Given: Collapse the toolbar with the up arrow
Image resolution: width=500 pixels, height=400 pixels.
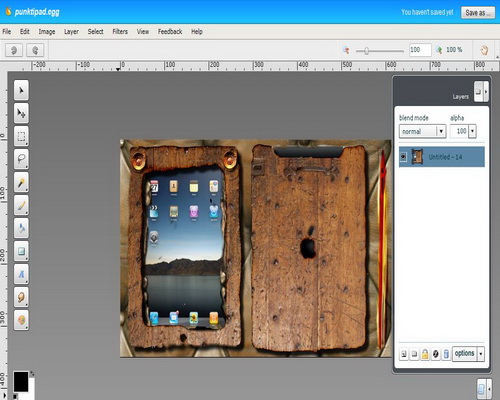Looking at the screenshot, I should [498, 57].
